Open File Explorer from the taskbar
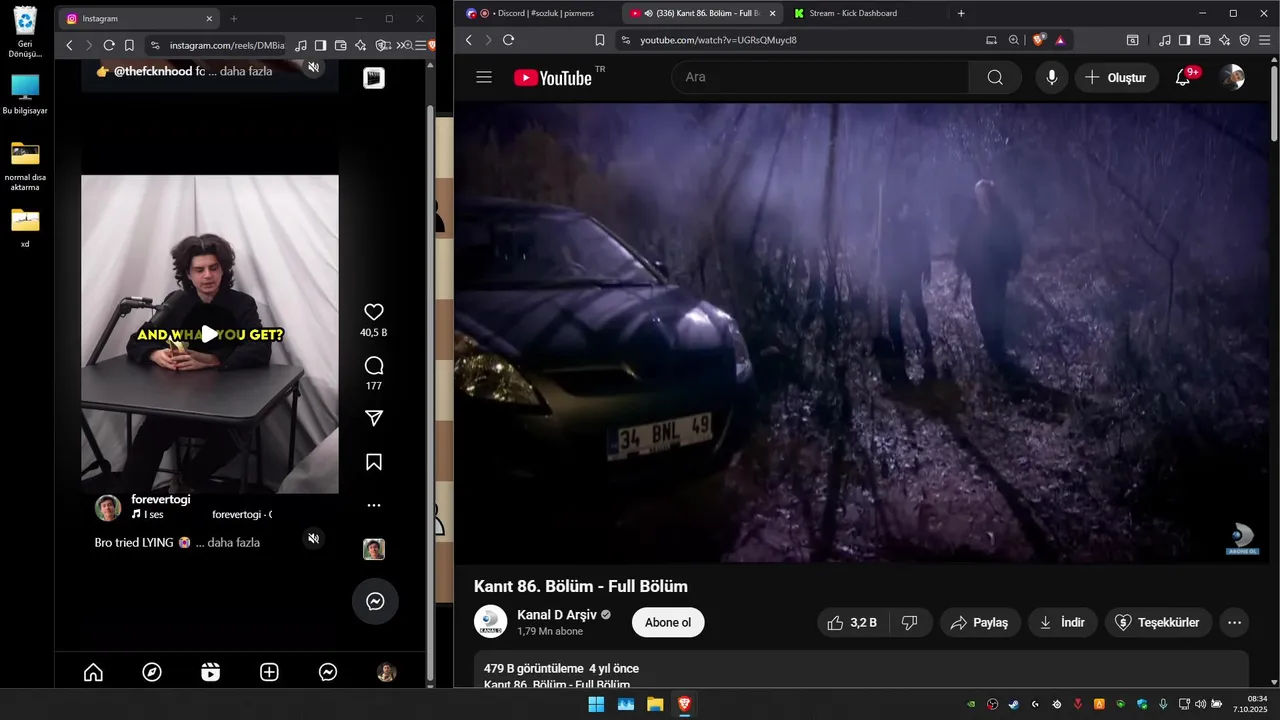Viewport: 1280px width, 720px height. [x=655, y=704]
